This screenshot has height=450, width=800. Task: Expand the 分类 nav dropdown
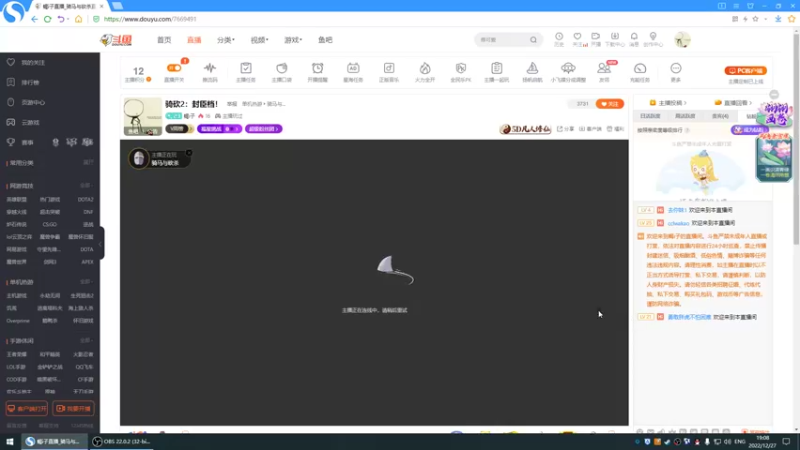pyautogui.click(x=226, y=40)
